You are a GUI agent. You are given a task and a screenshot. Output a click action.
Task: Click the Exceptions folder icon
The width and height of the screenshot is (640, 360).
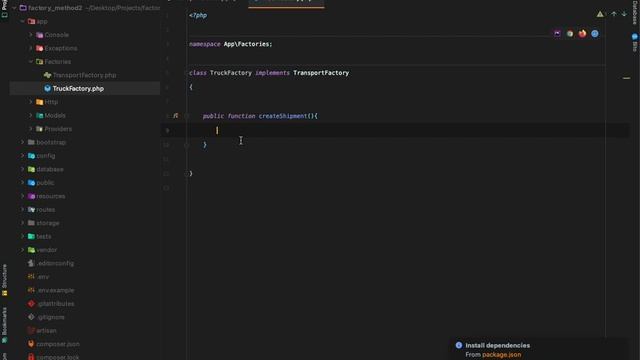(40, 48)
